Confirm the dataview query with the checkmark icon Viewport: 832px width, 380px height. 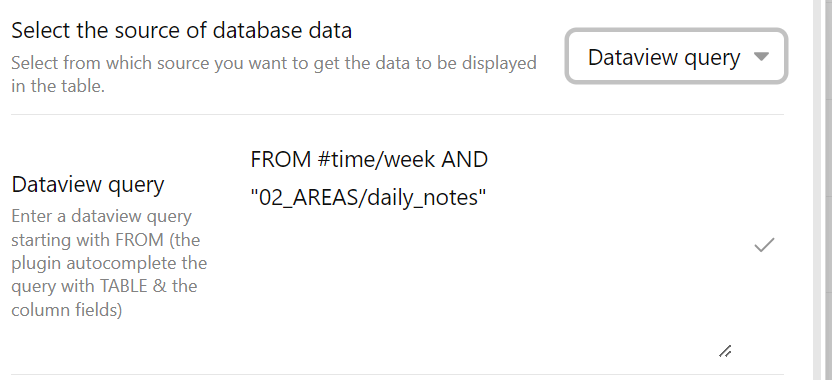point(764,245)
